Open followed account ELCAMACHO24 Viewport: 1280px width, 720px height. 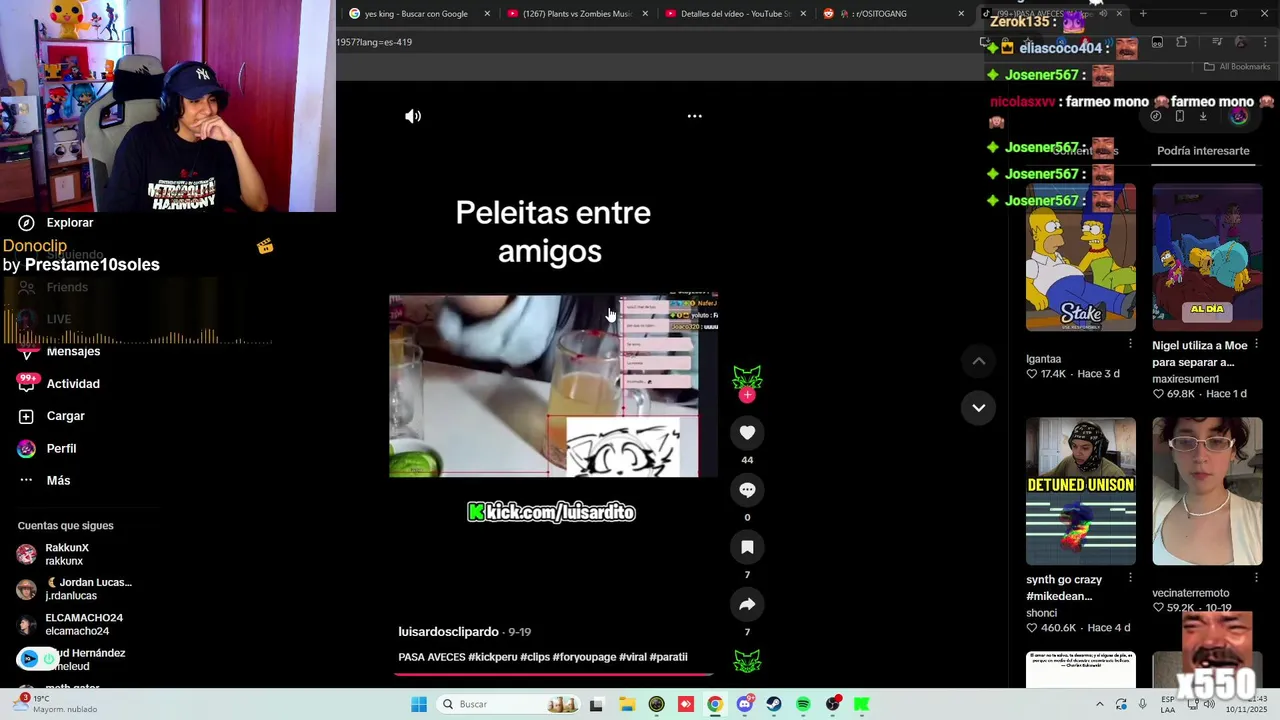70,624
